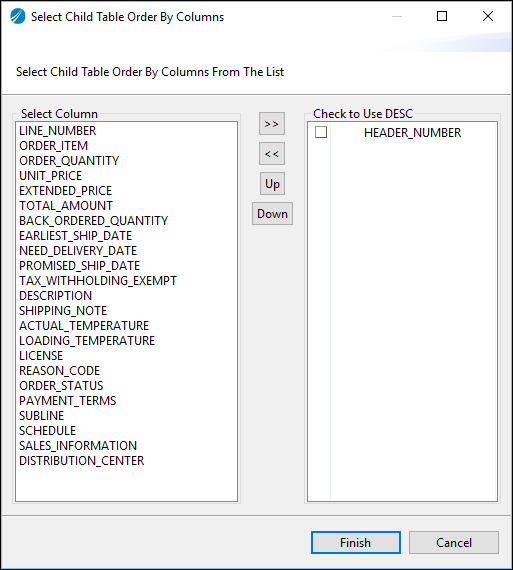Move selected column Up

272,184
